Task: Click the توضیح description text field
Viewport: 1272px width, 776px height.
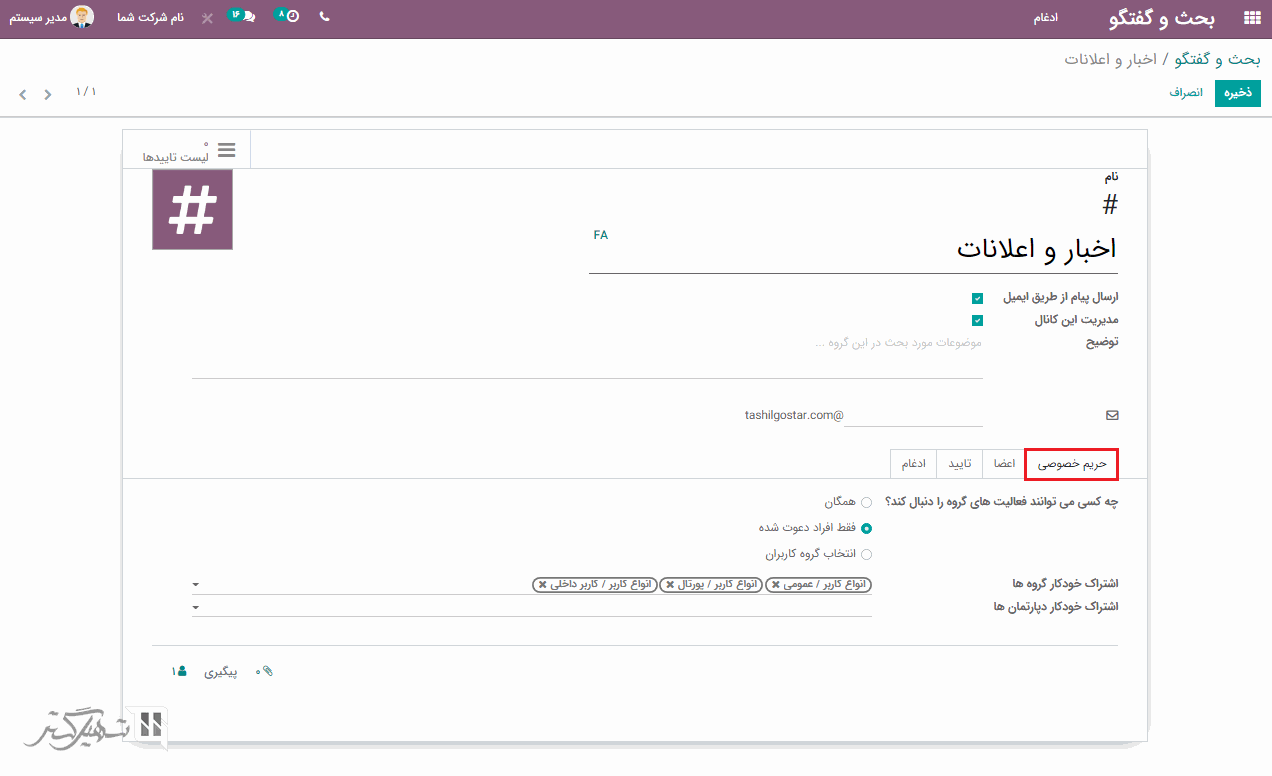Action: 587,357
